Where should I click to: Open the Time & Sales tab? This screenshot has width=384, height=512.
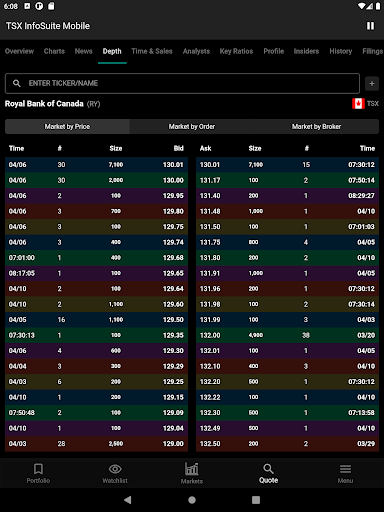point(152,51)
